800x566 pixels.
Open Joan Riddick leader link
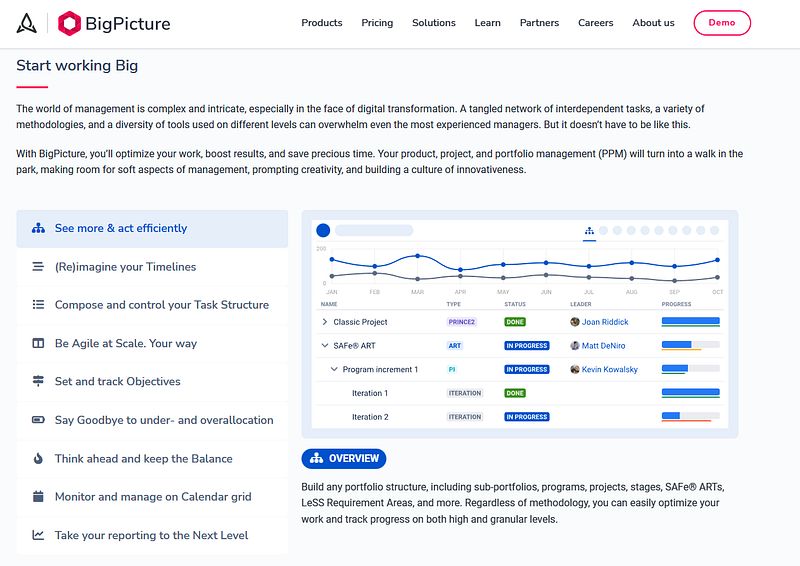pyautogui.click(x=605, y=322)
